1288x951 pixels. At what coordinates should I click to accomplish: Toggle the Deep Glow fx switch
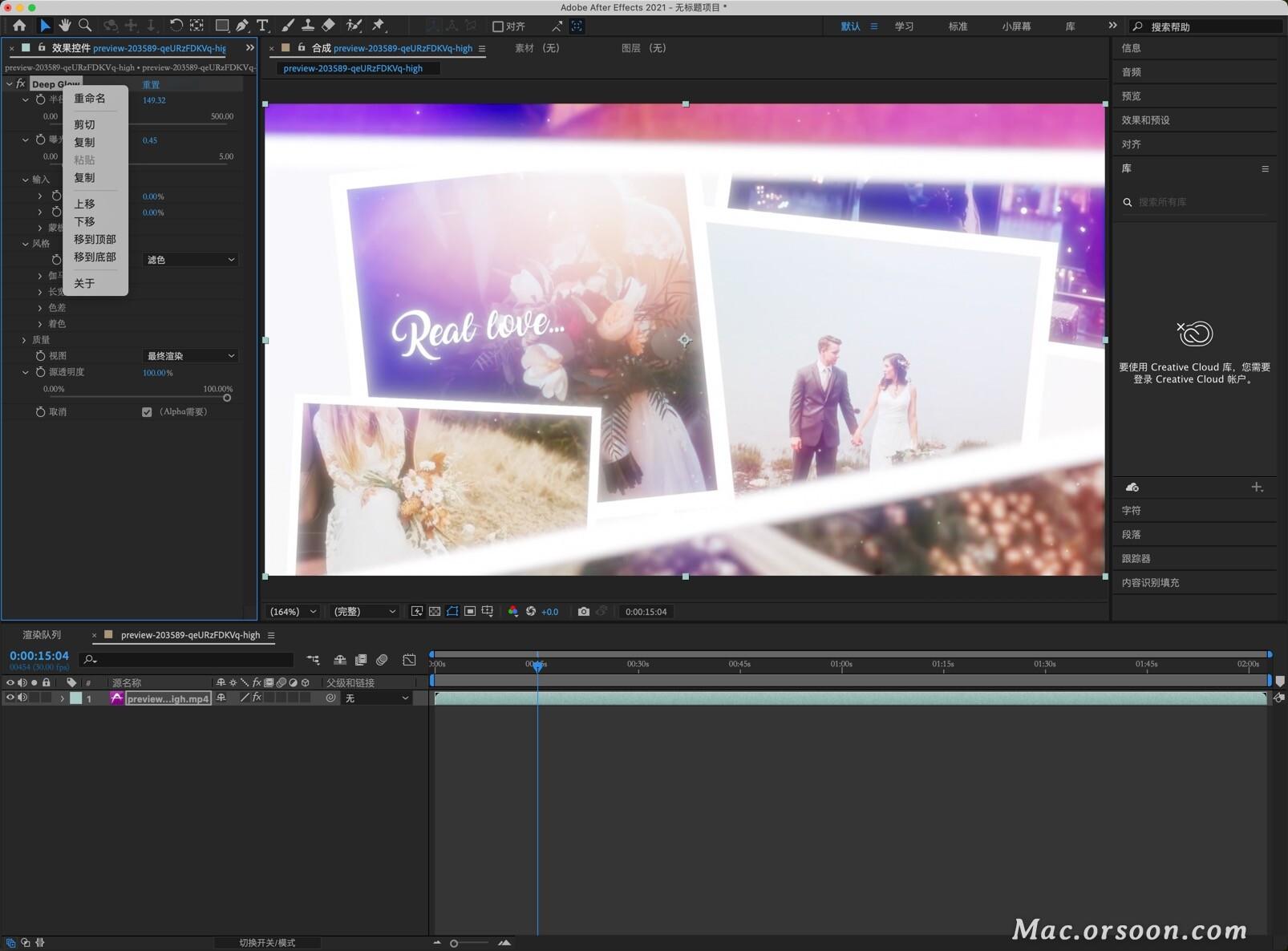[x=21, y=84]
